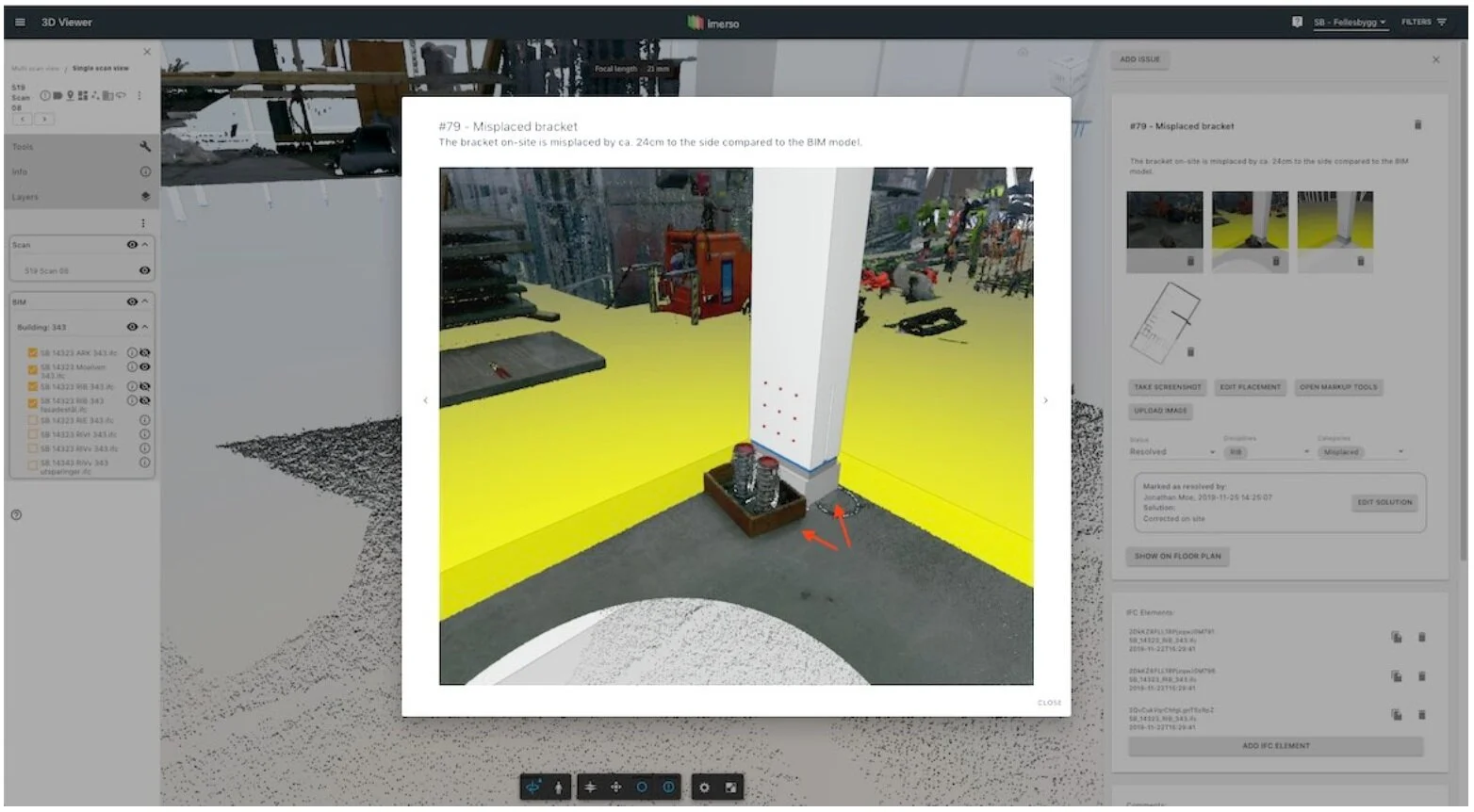Uncheck the SB 14323 Moelven 343.ifc layer
1474x812 pixels.
click(32, 369)
